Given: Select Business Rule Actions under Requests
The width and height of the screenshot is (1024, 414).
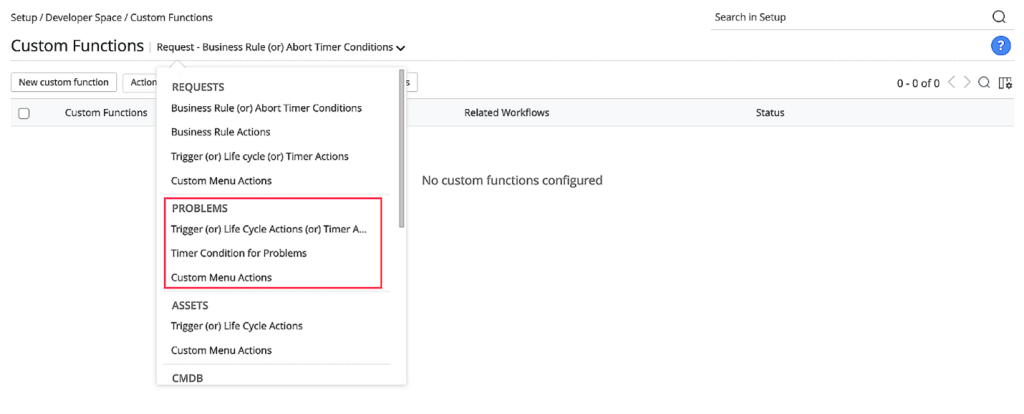Looking at the screenshot, I should [x=221, y=132].
